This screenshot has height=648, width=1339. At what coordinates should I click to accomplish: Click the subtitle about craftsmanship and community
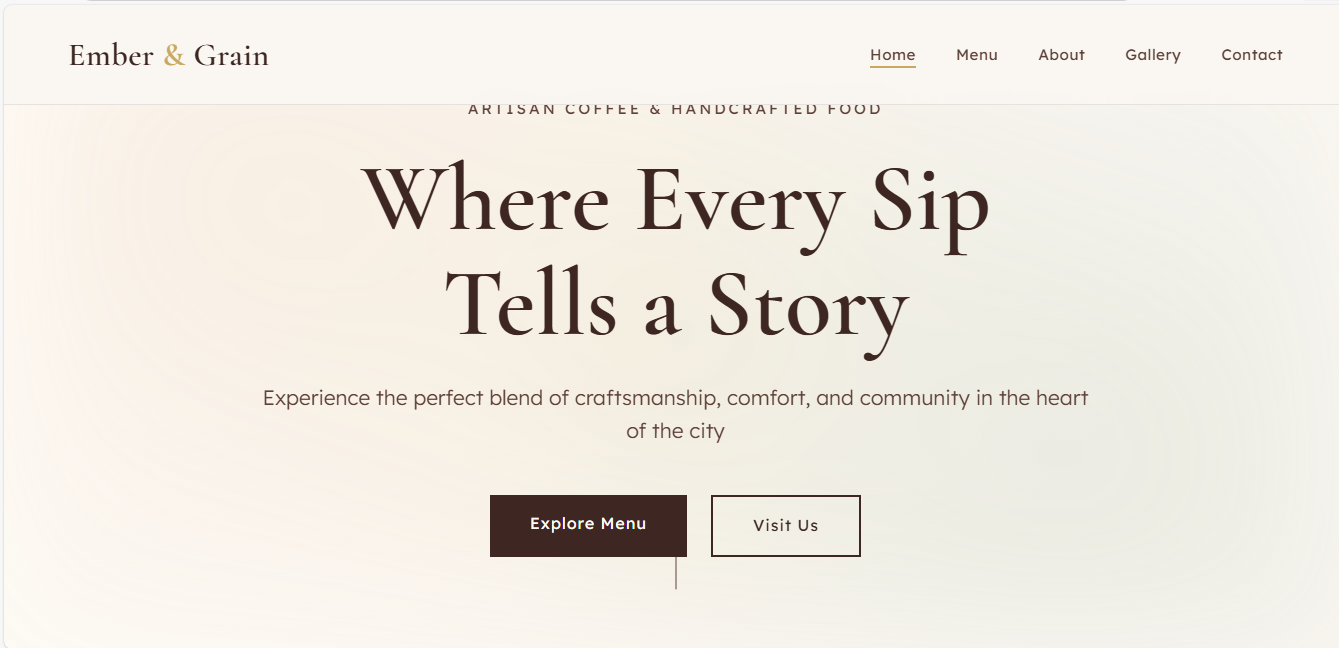coord(675,413)
